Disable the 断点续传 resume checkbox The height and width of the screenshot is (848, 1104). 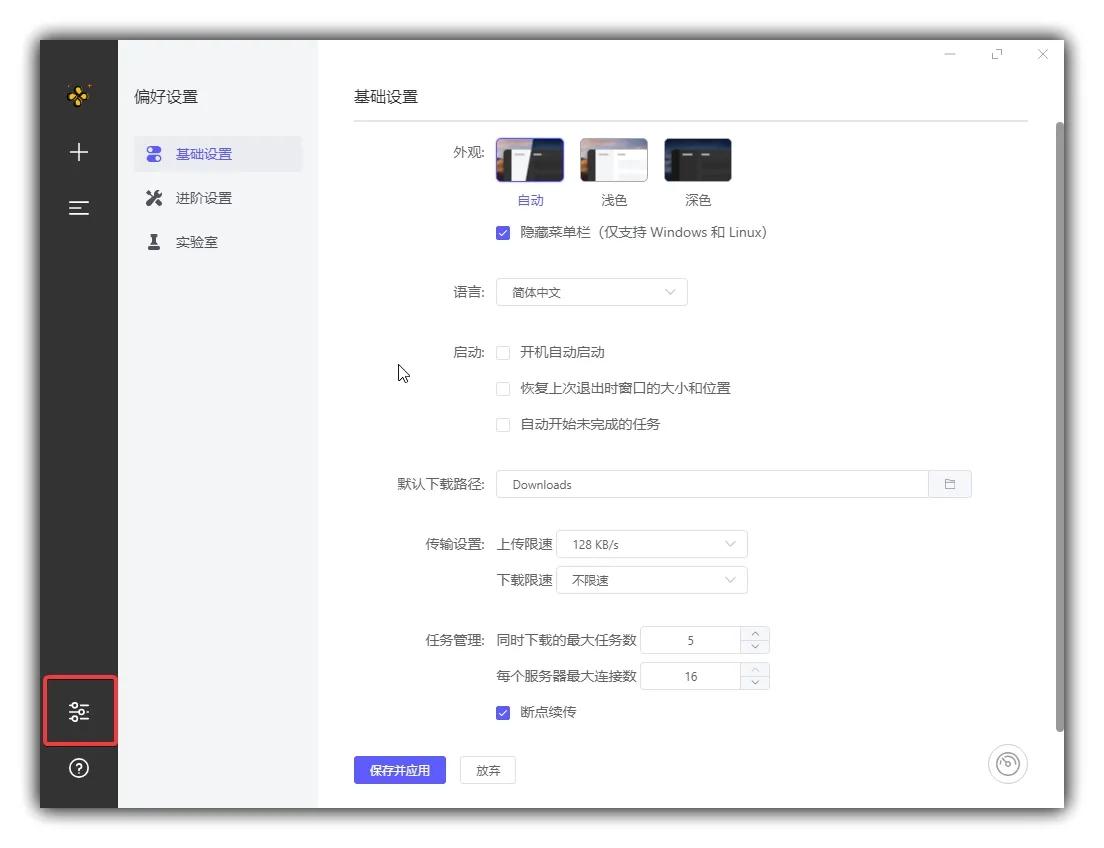click(503, 712)
